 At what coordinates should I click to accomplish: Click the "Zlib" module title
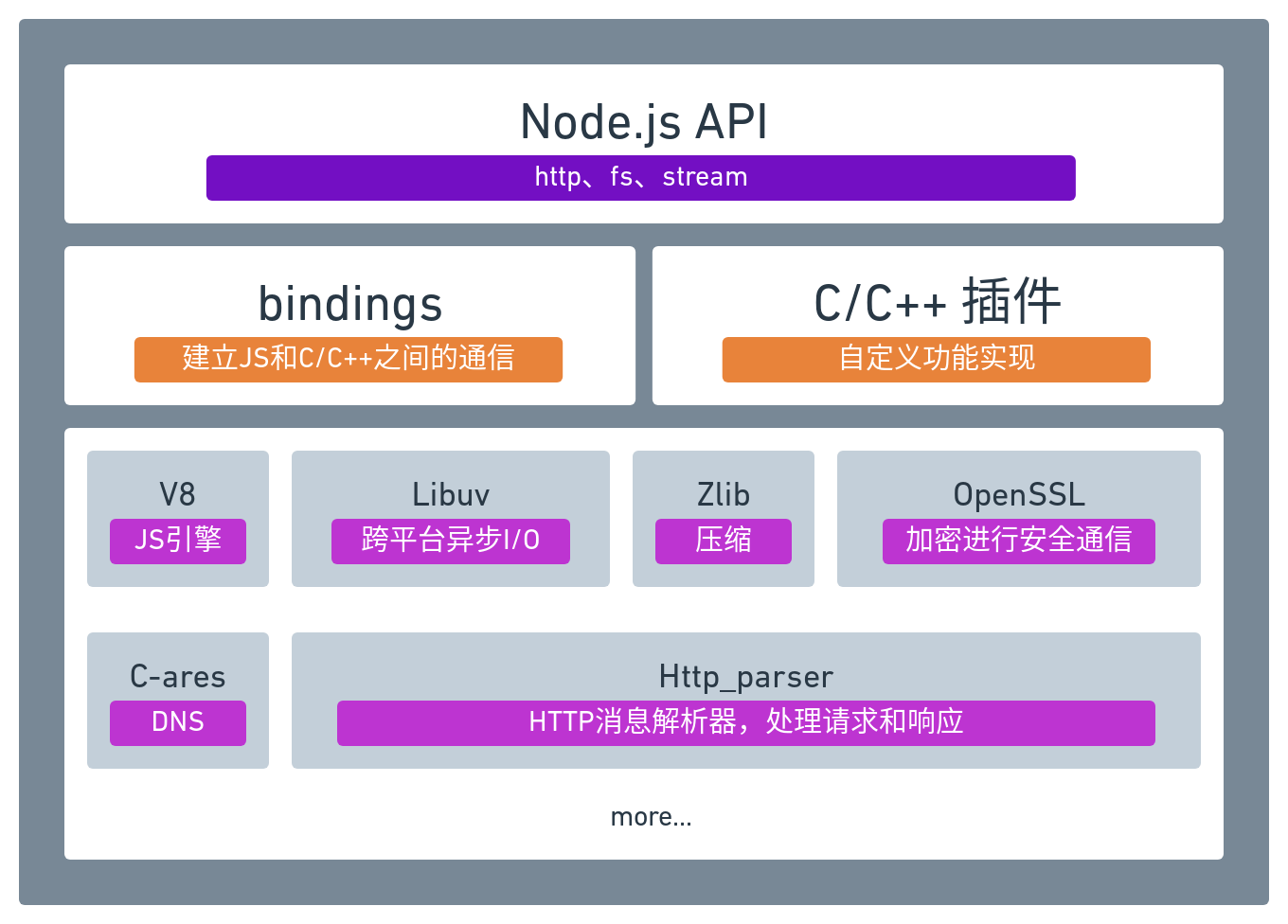point(724,495)
